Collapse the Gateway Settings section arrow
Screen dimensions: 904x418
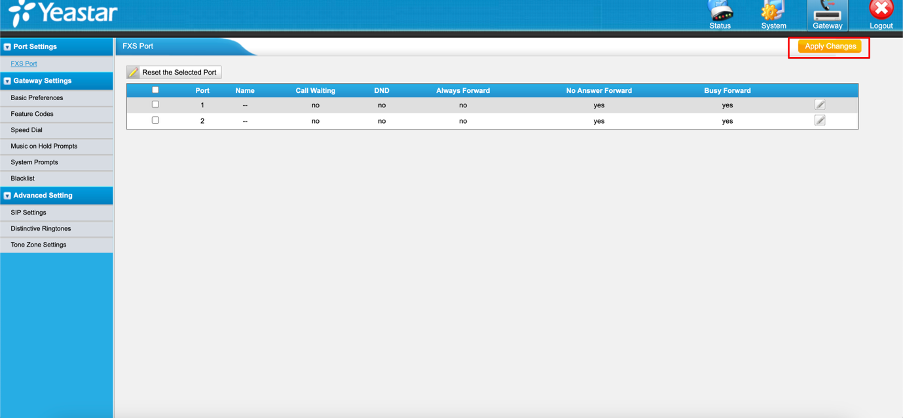[7, 81]
